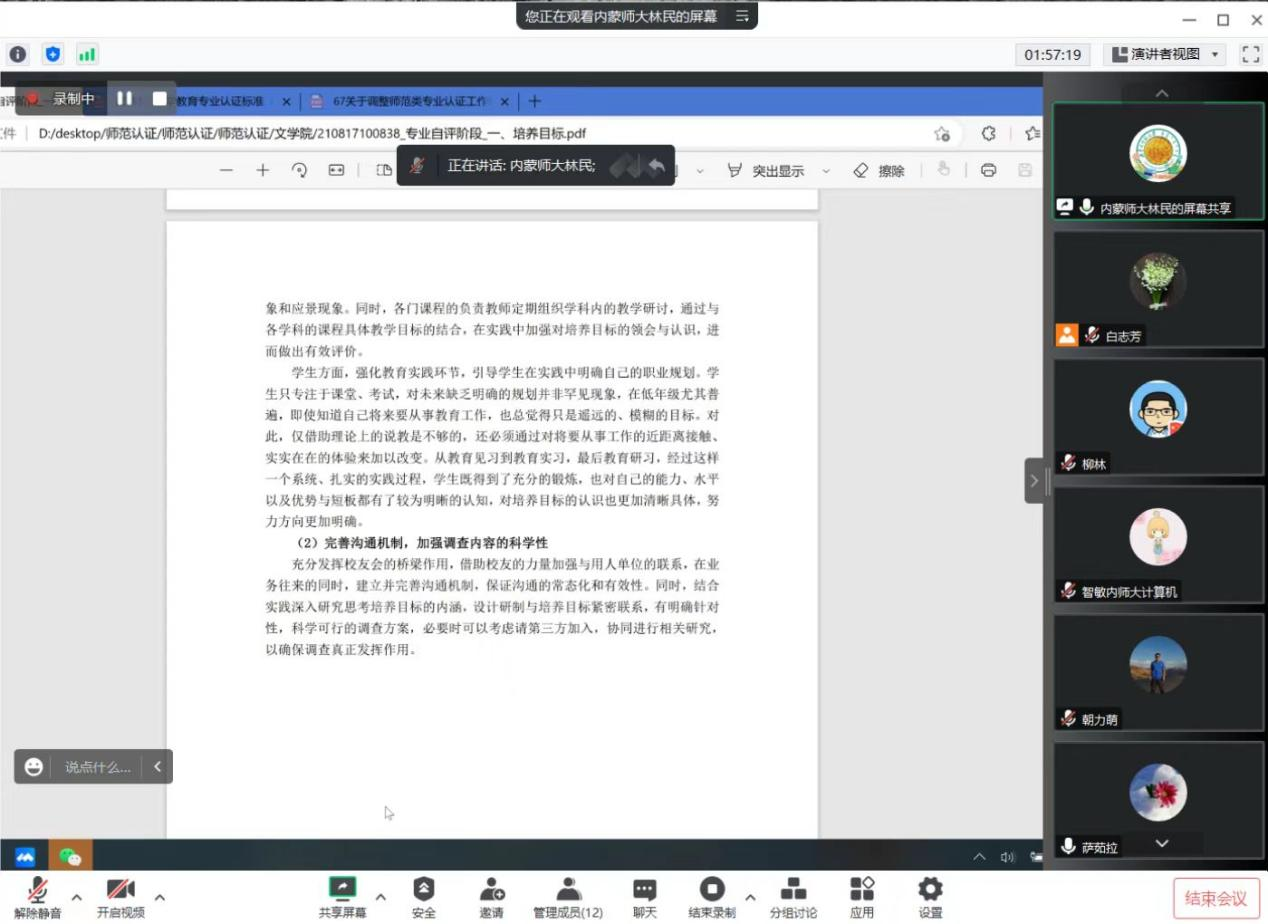Expand share options arrow beside 共享屏幕
Viewport: 1268px width, 924px height.
click(x=380, y=896)
